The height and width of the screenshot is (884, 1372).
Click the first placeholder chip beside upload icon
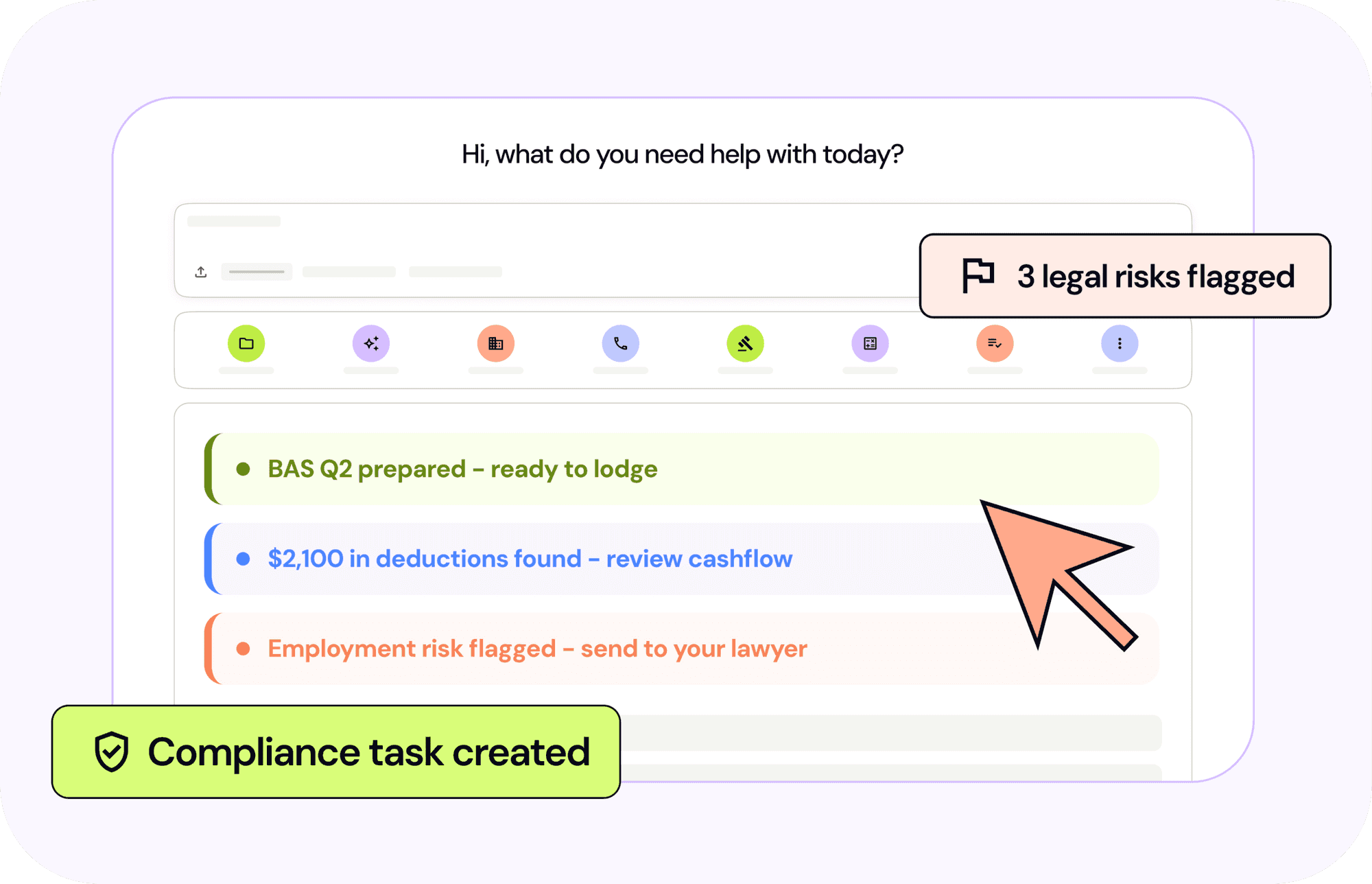[x=257, y=272]
